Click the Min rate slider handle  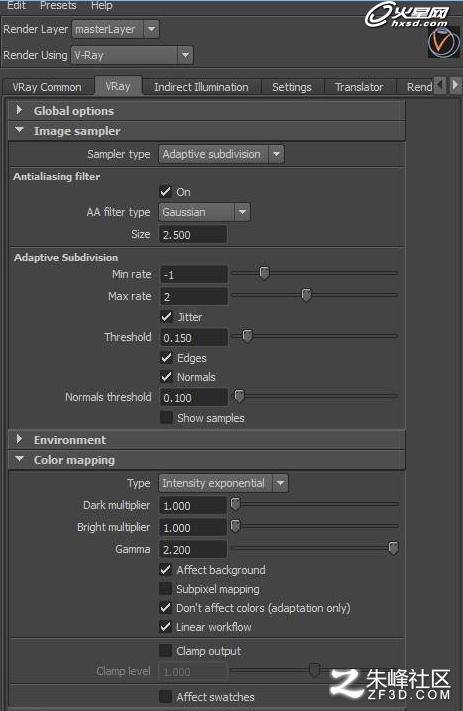tap(264, 273)
